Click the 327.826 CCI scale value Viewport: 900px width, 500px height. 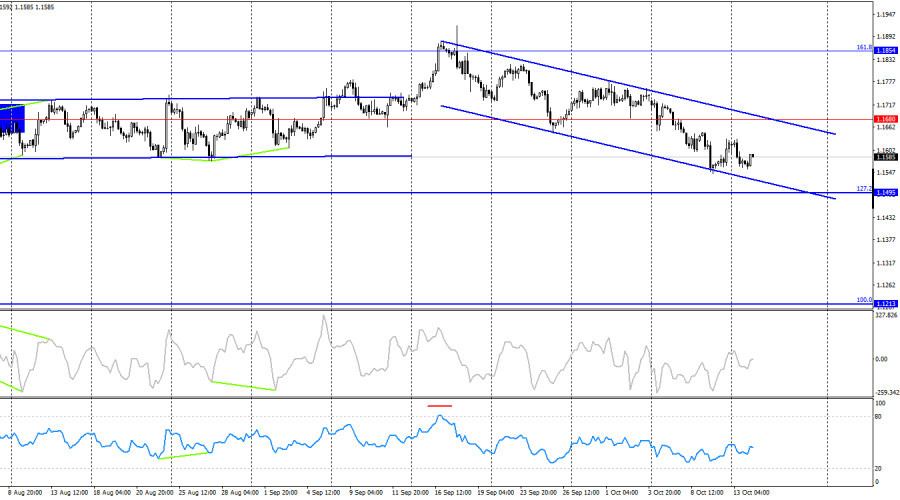click(x=886, y=315)
